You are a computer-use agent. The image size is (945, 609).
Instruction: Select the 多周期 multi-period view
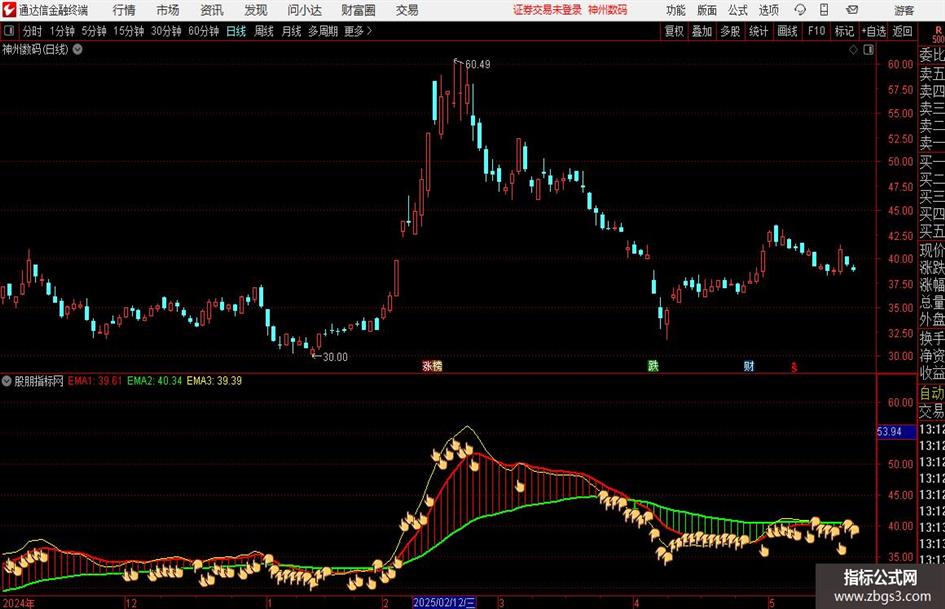[323, 31]
